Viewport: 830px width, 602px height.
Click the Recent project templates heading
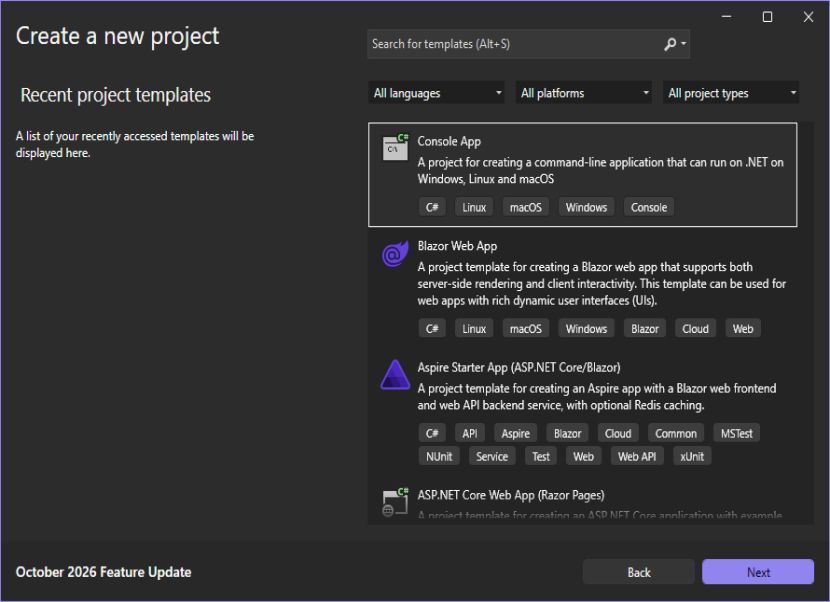pos(115,95)
